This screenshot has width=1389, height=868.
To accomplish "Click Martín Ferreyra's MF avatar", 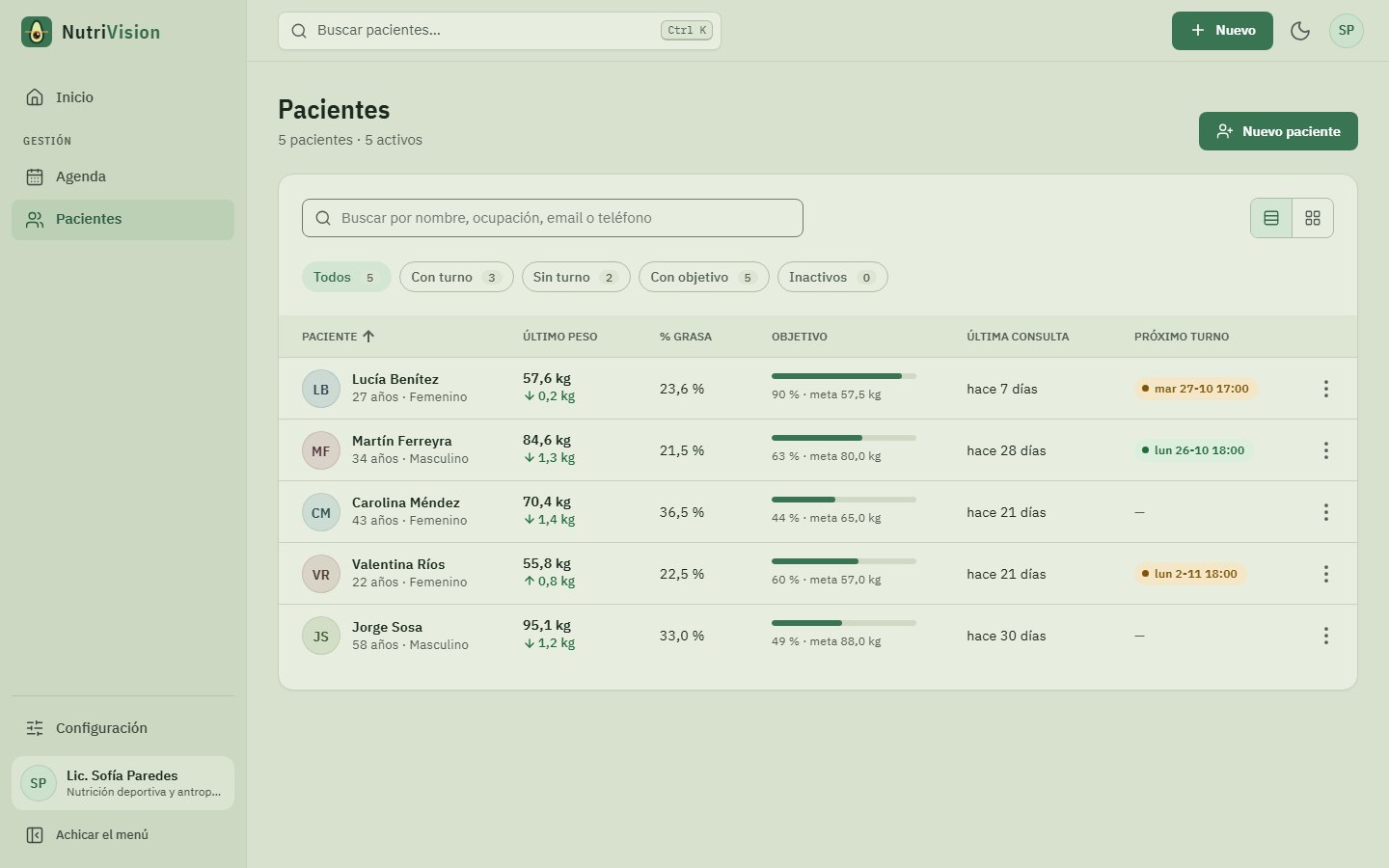I will pyautogui.click(x=321, y=450).
